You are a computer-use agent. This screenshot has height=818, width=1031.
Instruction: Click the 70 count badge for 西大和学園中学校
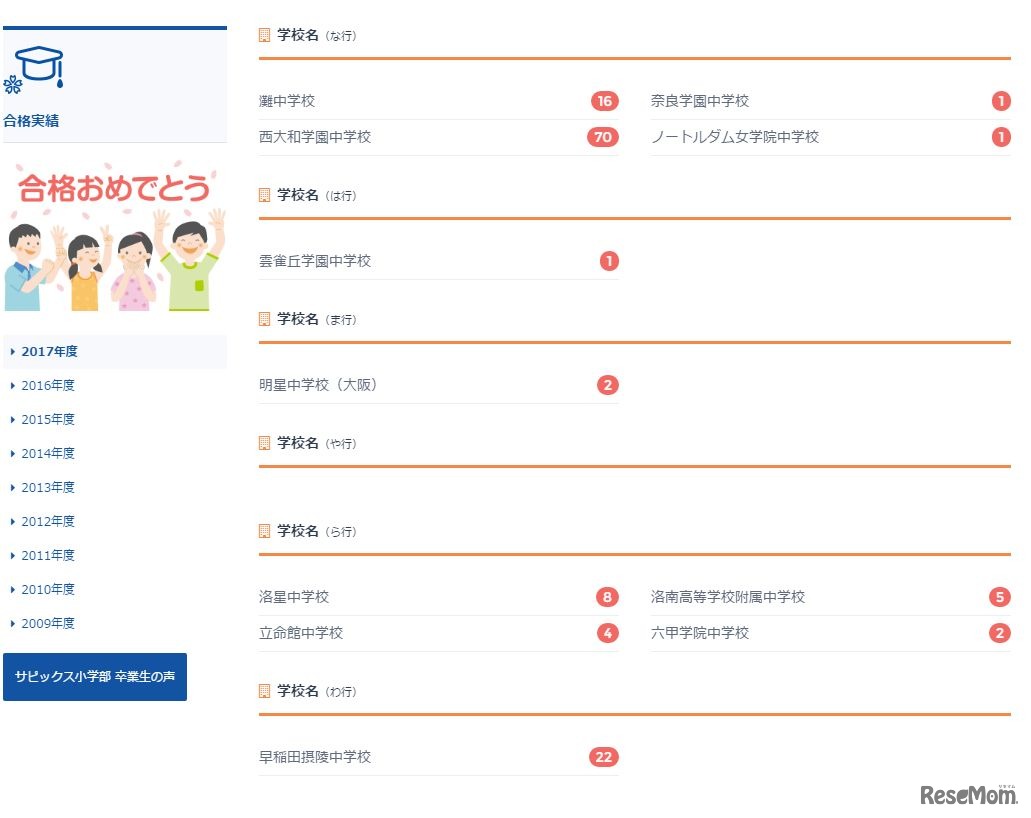[x=602, y=137]
